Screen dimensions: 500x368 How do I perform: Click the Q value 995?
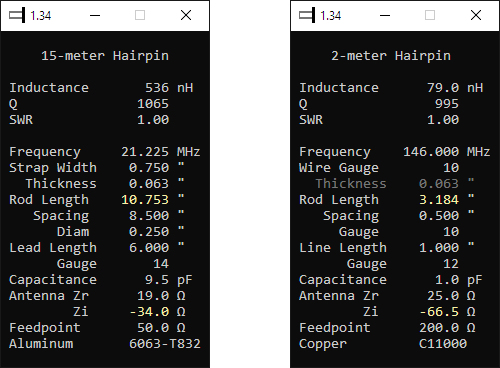(x=447, y=104)
